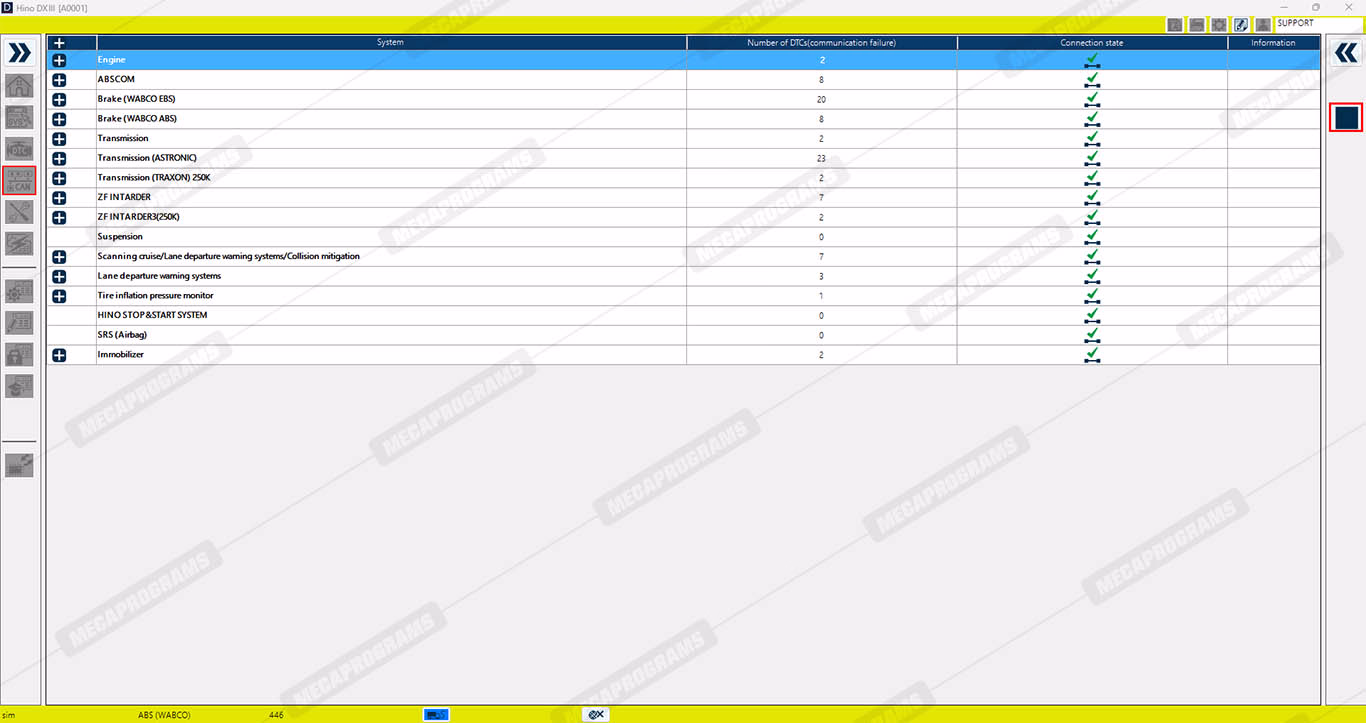The image size is (1366, 723).
Task: Select the ZF INTARDER system name
Action: tap(124, 197)
